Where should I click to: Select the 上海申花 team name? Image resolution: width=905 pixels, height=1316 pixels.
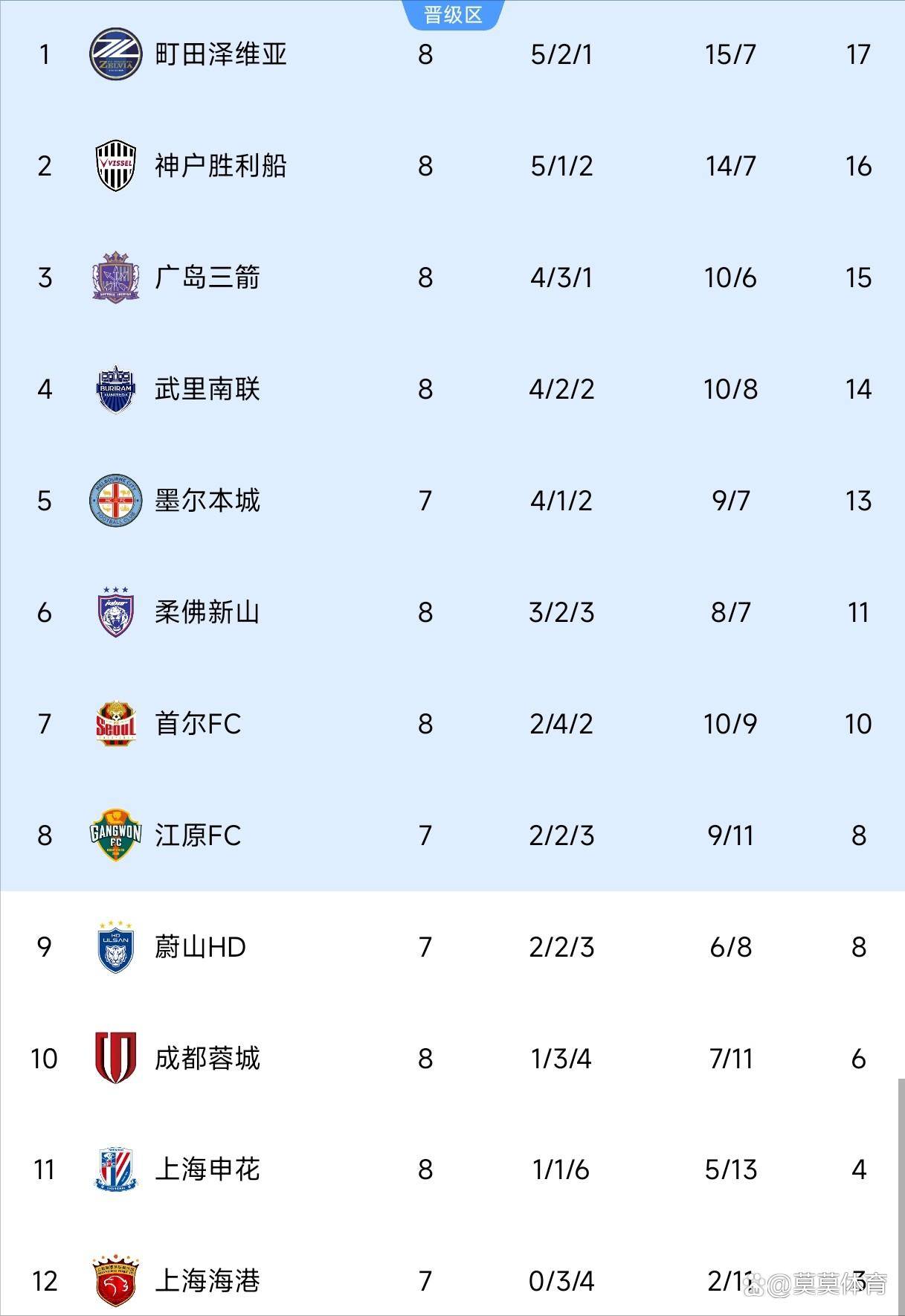[x=207, y=1169]
